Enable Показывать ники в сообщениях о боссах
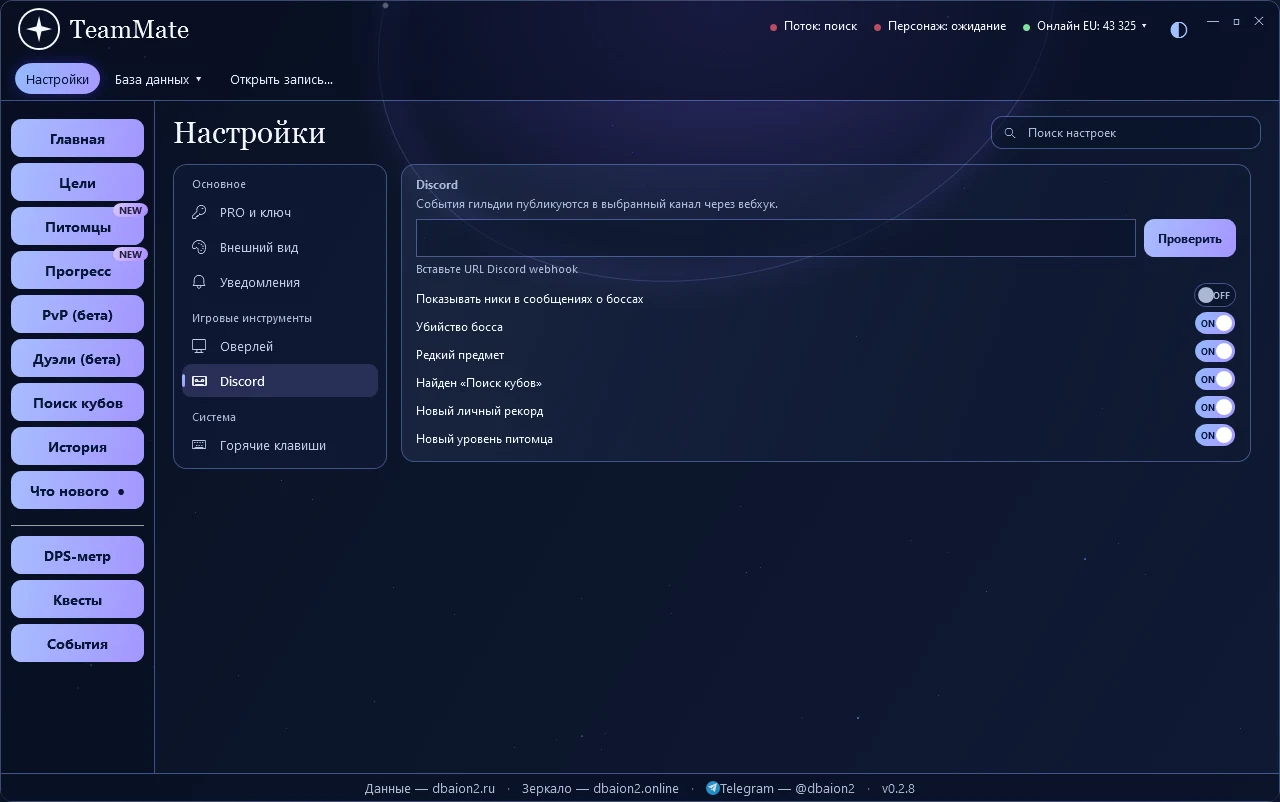This screenshot has width=1280, height=802. coord(1215,295)
